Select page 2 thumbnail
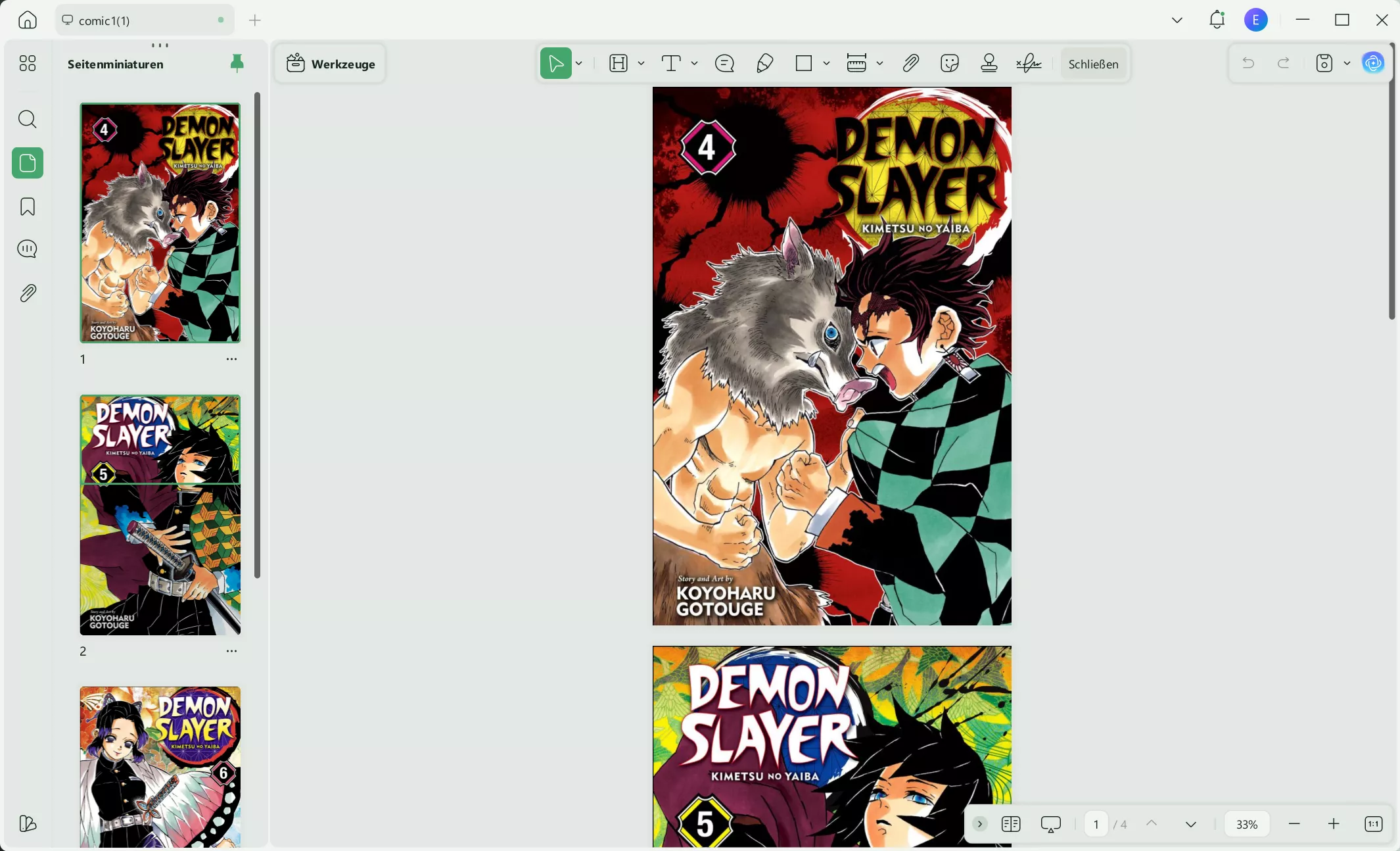The width and height of the screenshot is (1400, 851). point(160,515)
